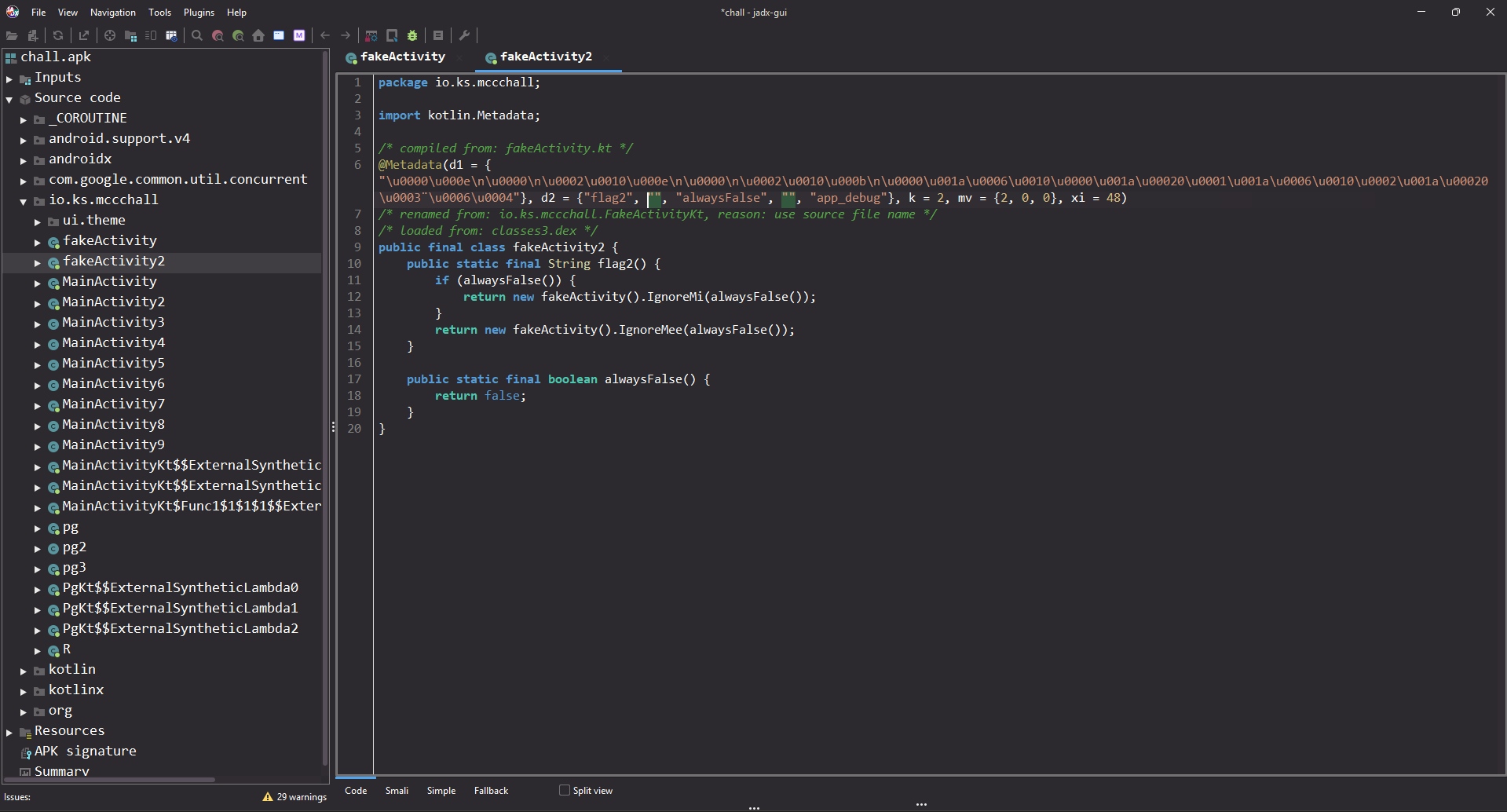Click the home start page icon
This screenshot has height=812, width=1507.
tap(258, 35)
